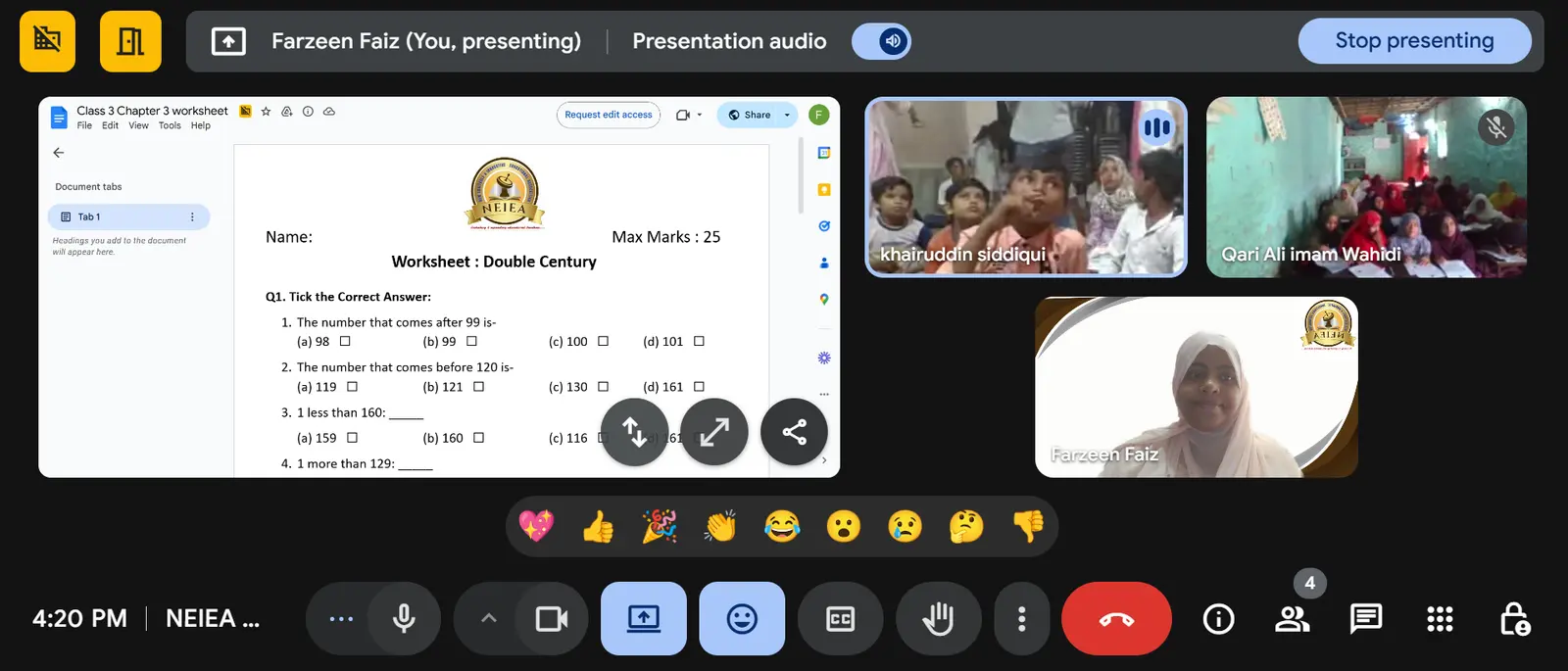Open the Docs home icon
This screenshot has height=671, width=1568.
point(59,118)
